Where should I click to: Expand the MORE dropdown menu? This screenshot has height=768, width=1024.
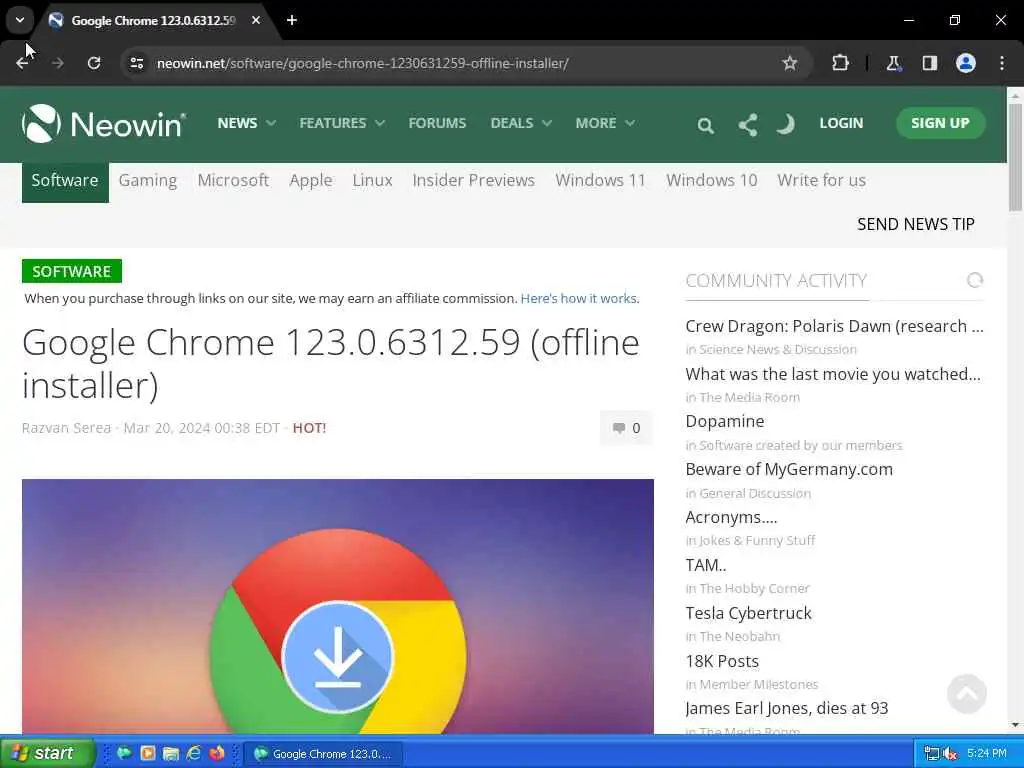tap(605, 123)
